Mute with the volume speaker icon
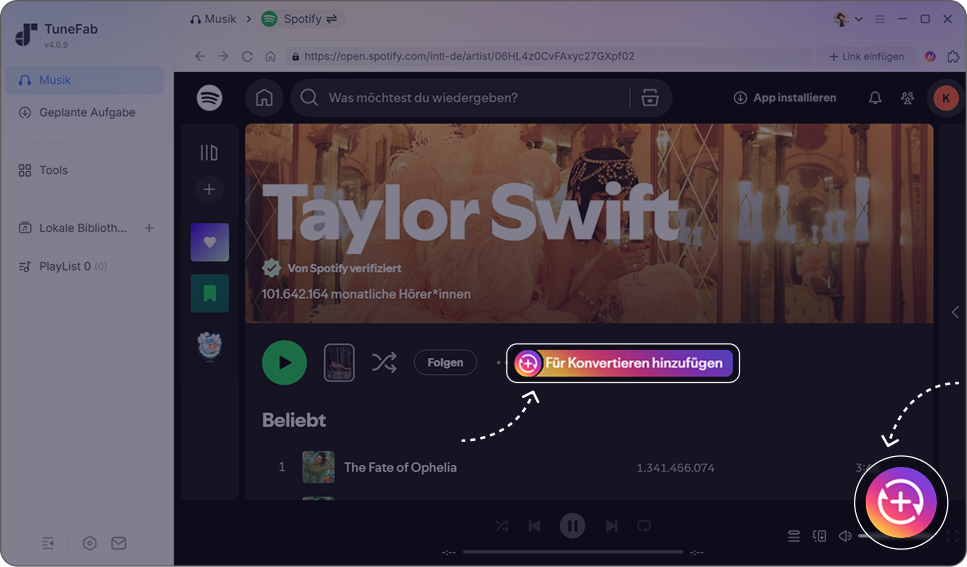The image size is (967, 567). coord(846,536)
